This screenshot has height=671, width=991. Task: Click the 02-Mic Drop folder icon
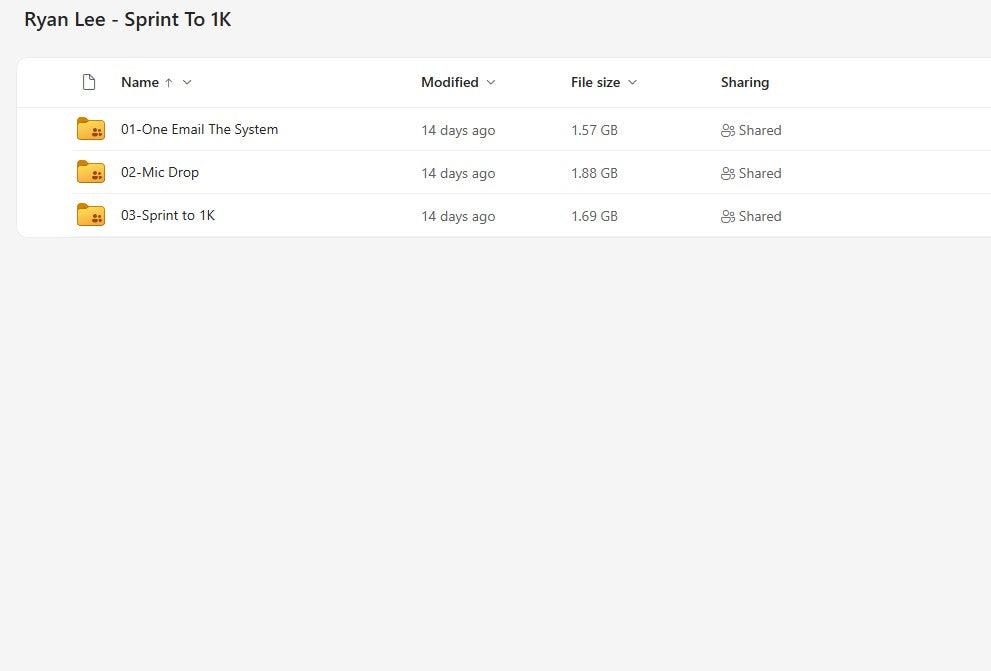pos(91,172)
